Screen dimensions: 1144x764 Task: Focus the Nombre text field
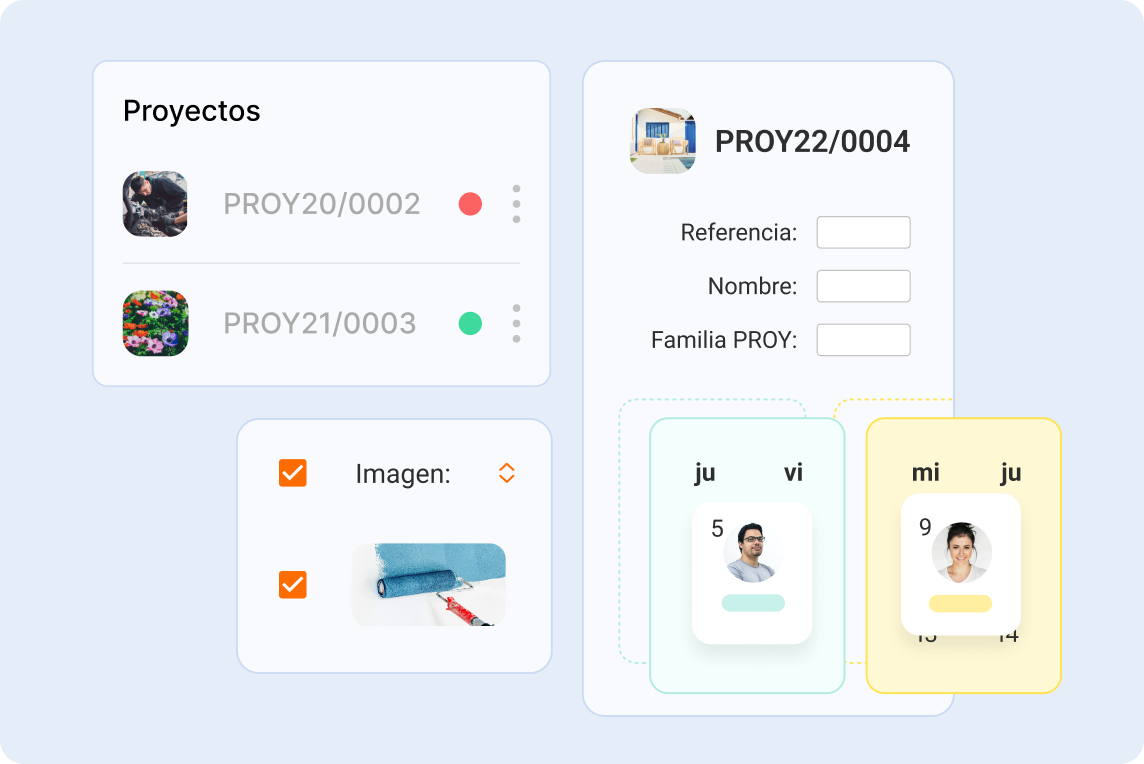863,286
